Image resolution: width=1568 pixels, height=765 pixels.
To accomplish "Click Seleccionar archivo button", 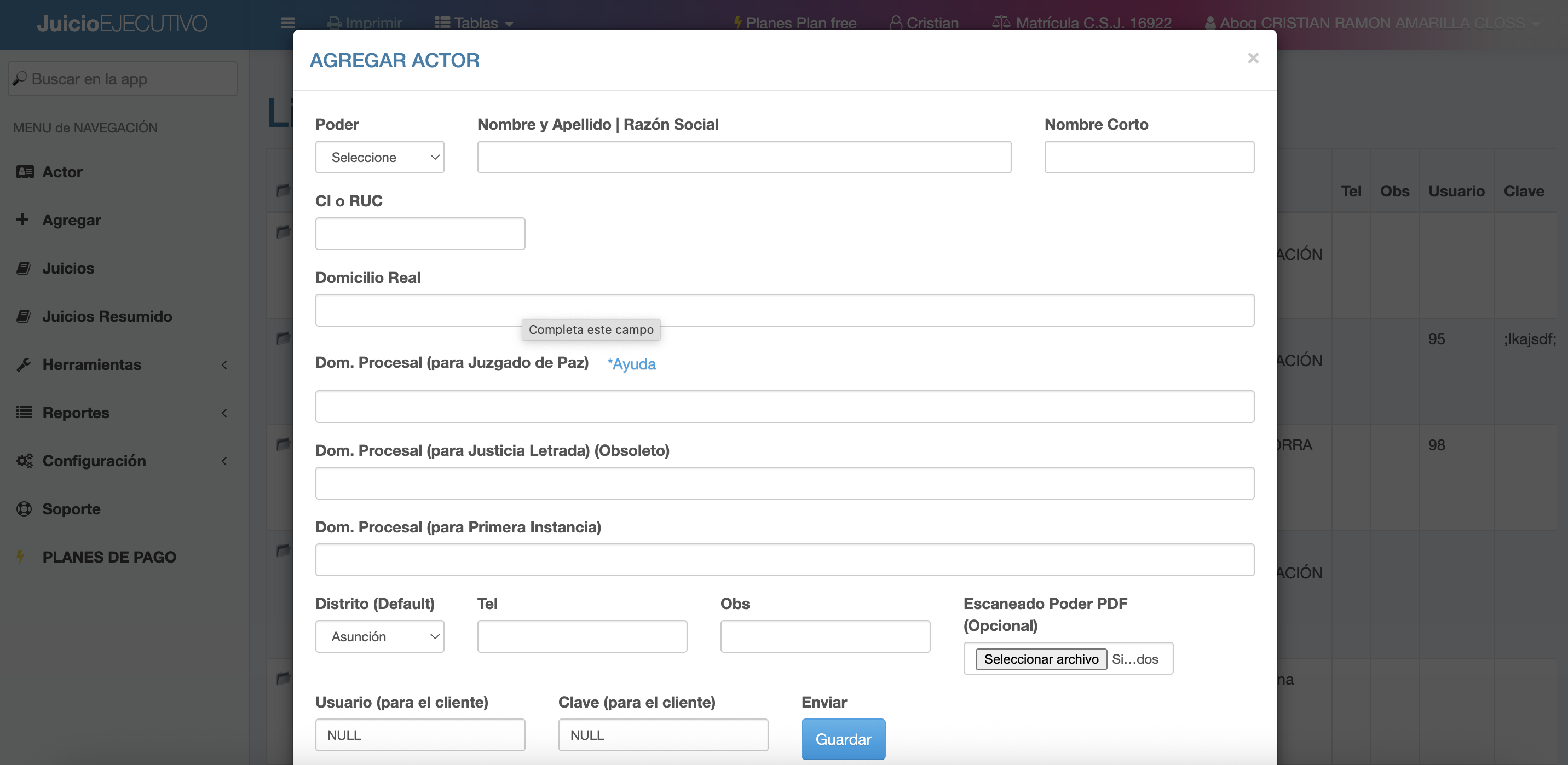I will point(1040,659).
